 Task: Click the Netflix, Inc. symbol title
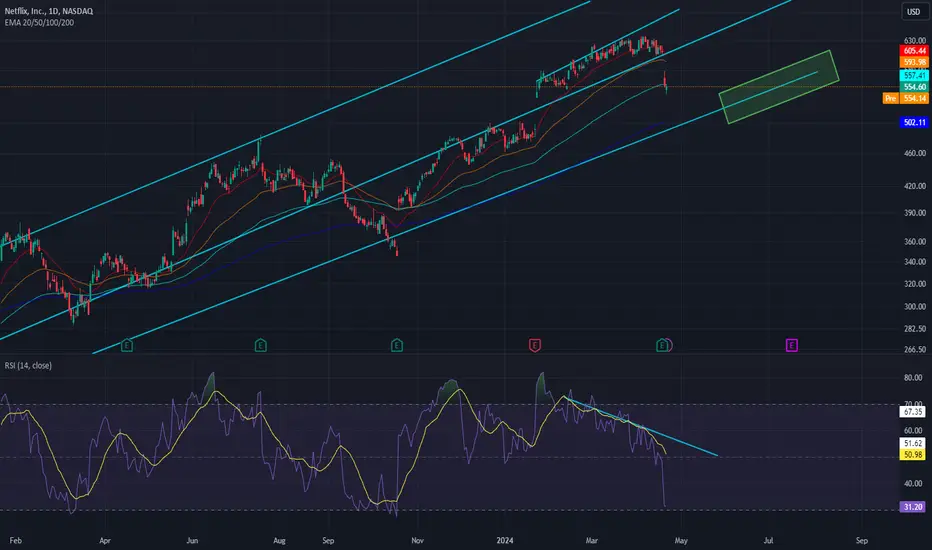coord(49,11)
